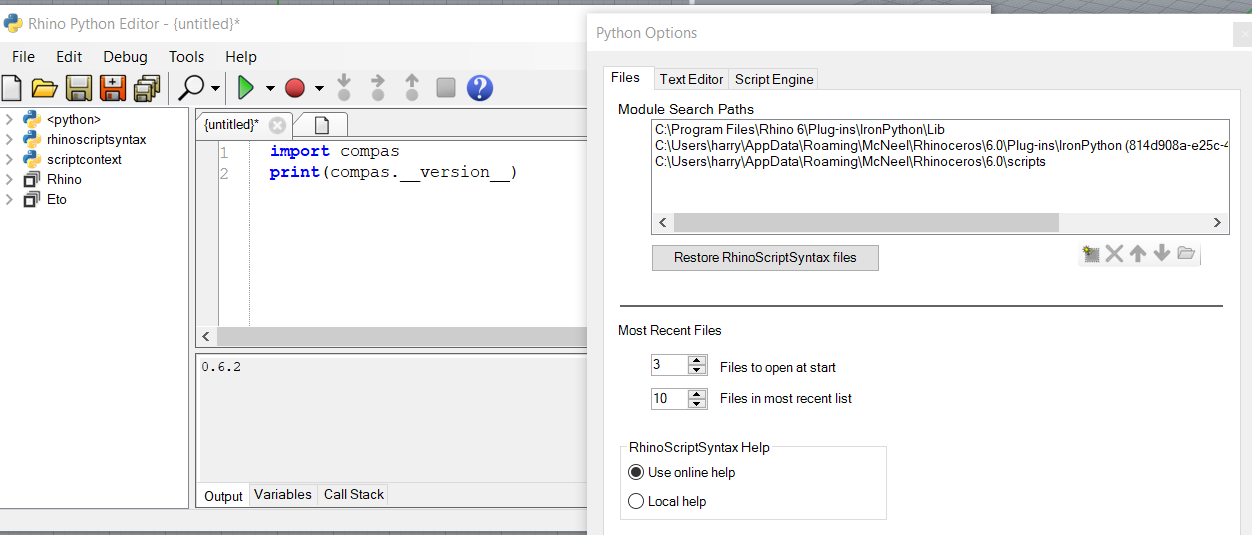
Task: Expand the <python> tree node
Action: (9, 119)
